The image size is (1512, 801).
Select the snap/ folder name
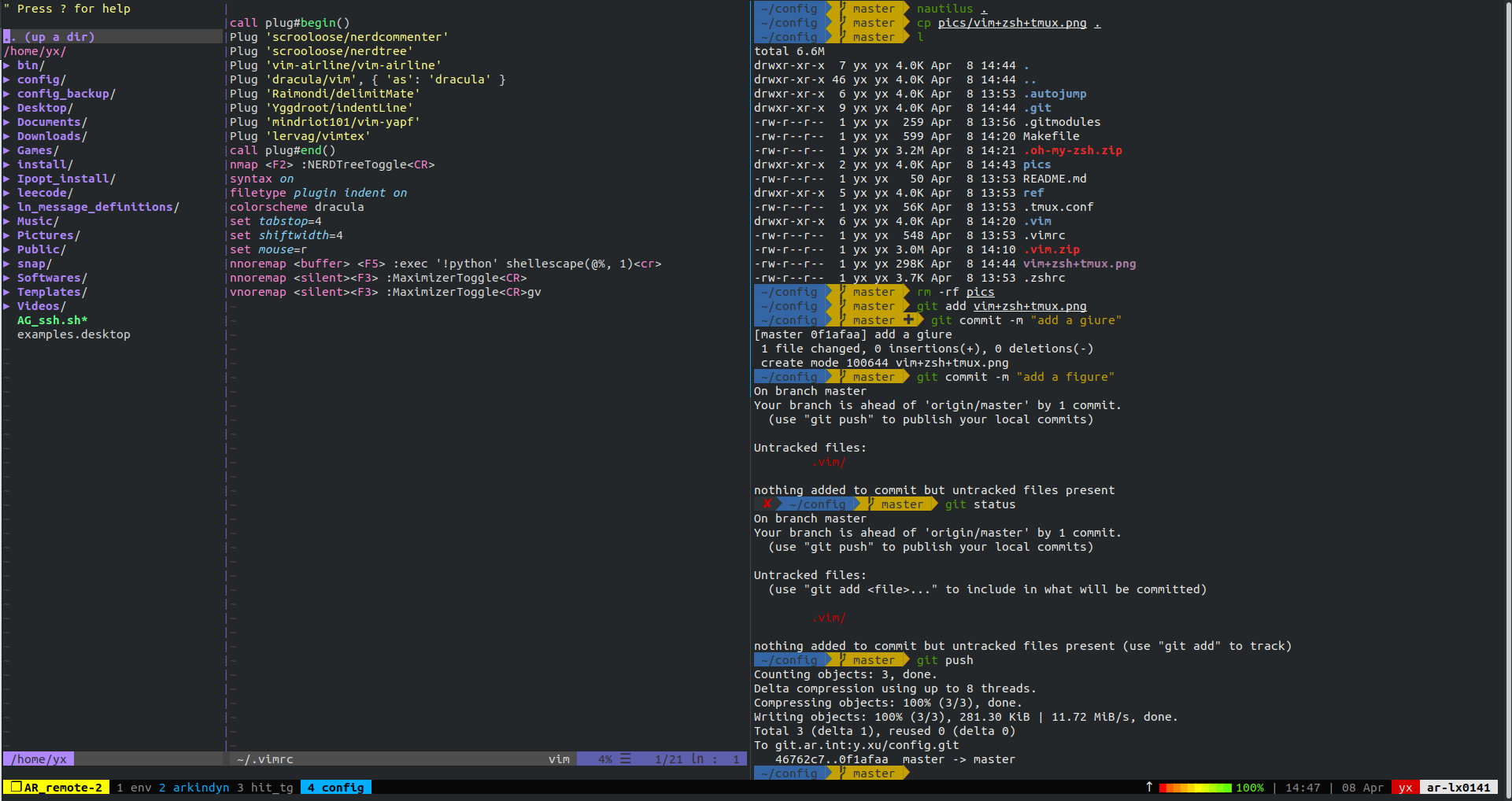35,264
